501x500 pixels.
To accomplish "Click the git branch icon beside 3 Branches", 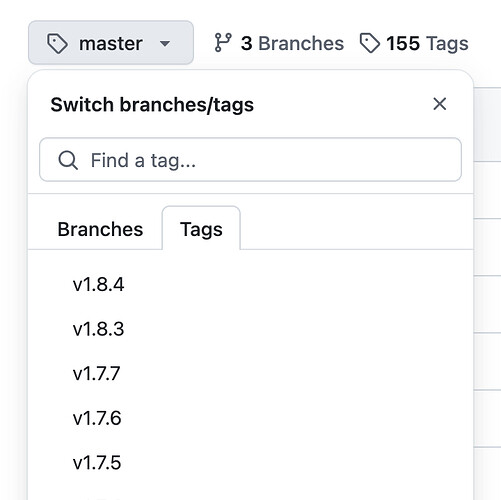I will [223, 43].
